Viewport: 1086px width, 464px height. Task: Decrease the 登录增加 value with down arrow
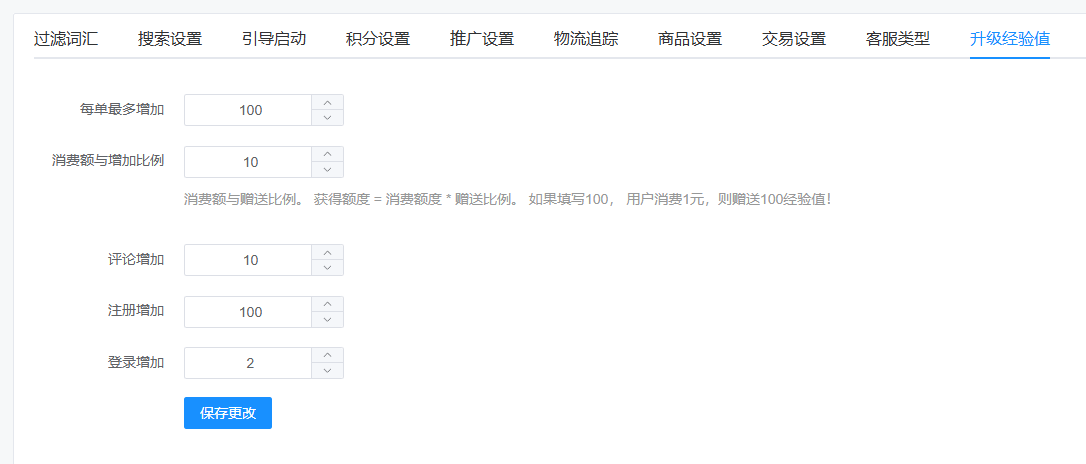(328, 371)
